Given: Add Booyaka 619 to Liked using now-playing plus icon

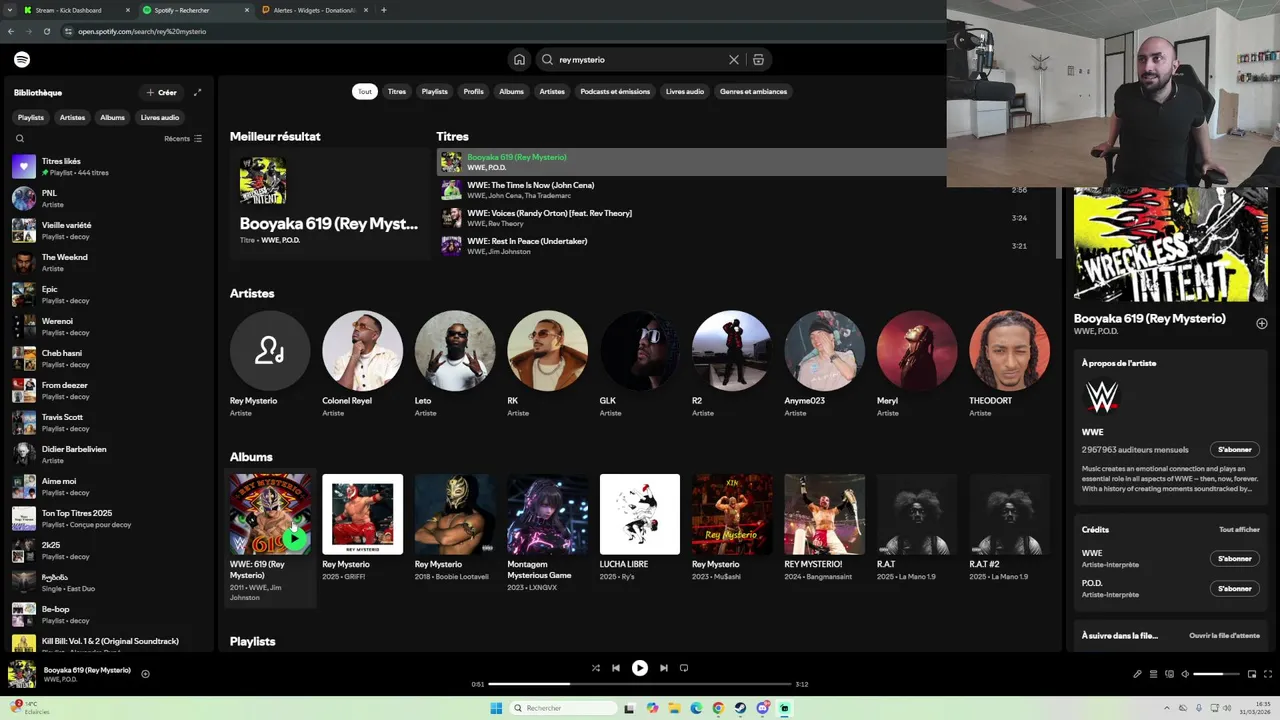Looking at the screenshot, I should tap(145, 674).
